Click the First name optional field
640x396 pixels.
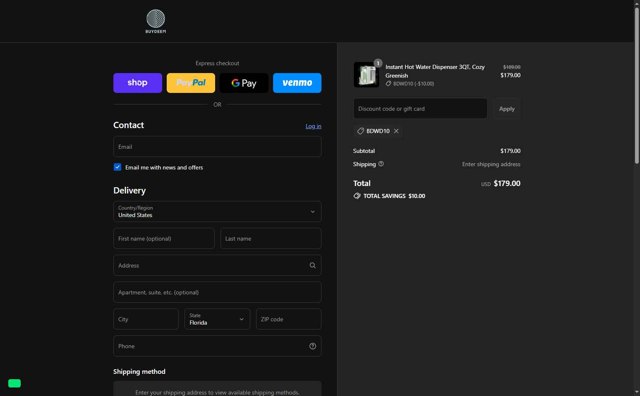tap(164, 238)
